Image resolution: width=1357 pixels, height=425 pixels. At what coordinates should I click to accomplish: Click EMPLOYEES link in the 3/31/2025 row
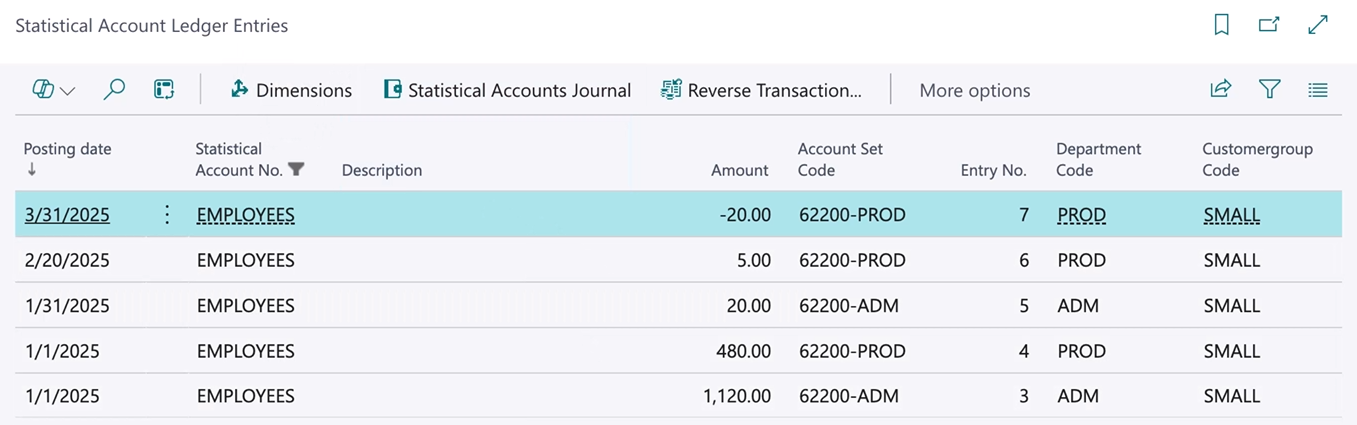[x=245, y=215]
